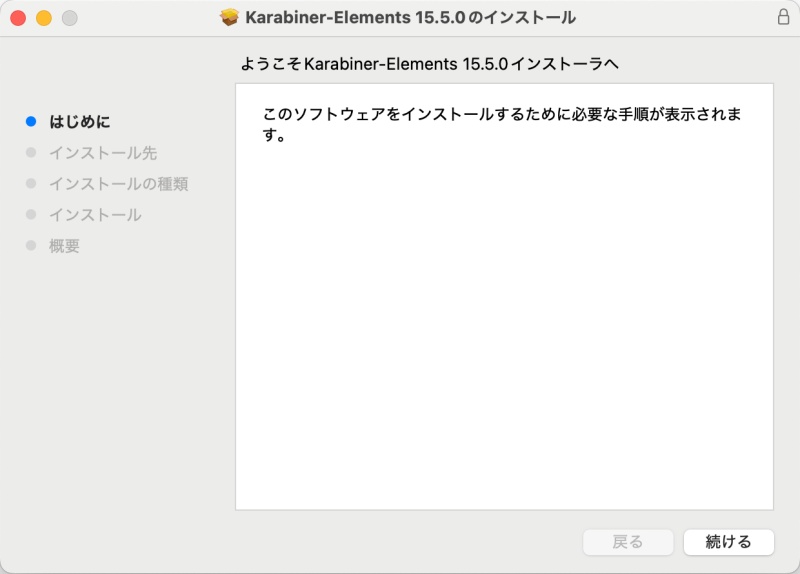Click the lock icon in the top-right corner

tap(782, 17)
